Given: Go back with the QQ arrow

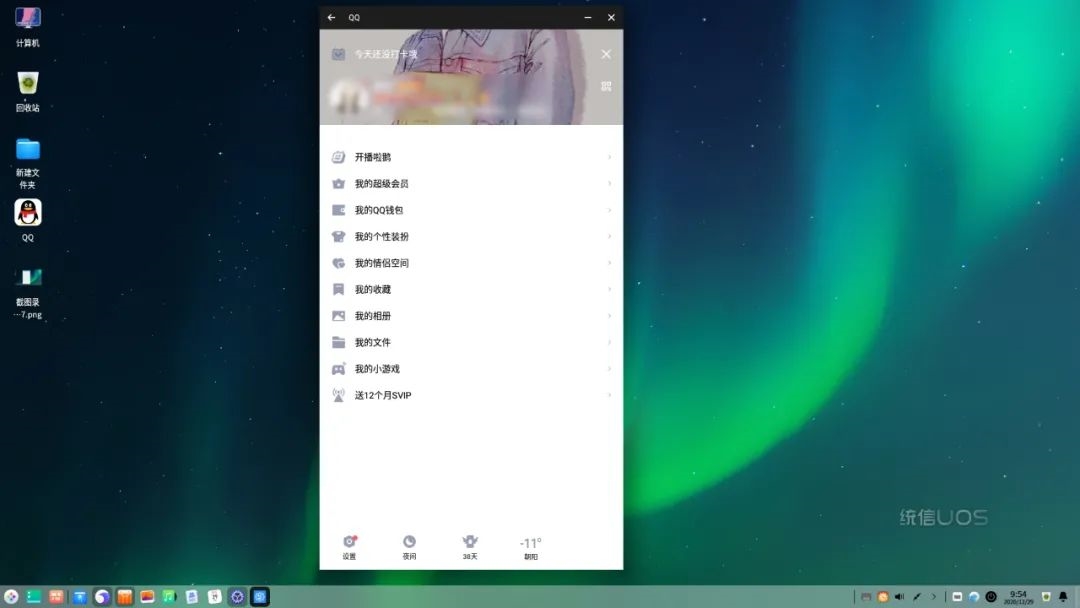Looking at the screenshot, I should (331, 17).
